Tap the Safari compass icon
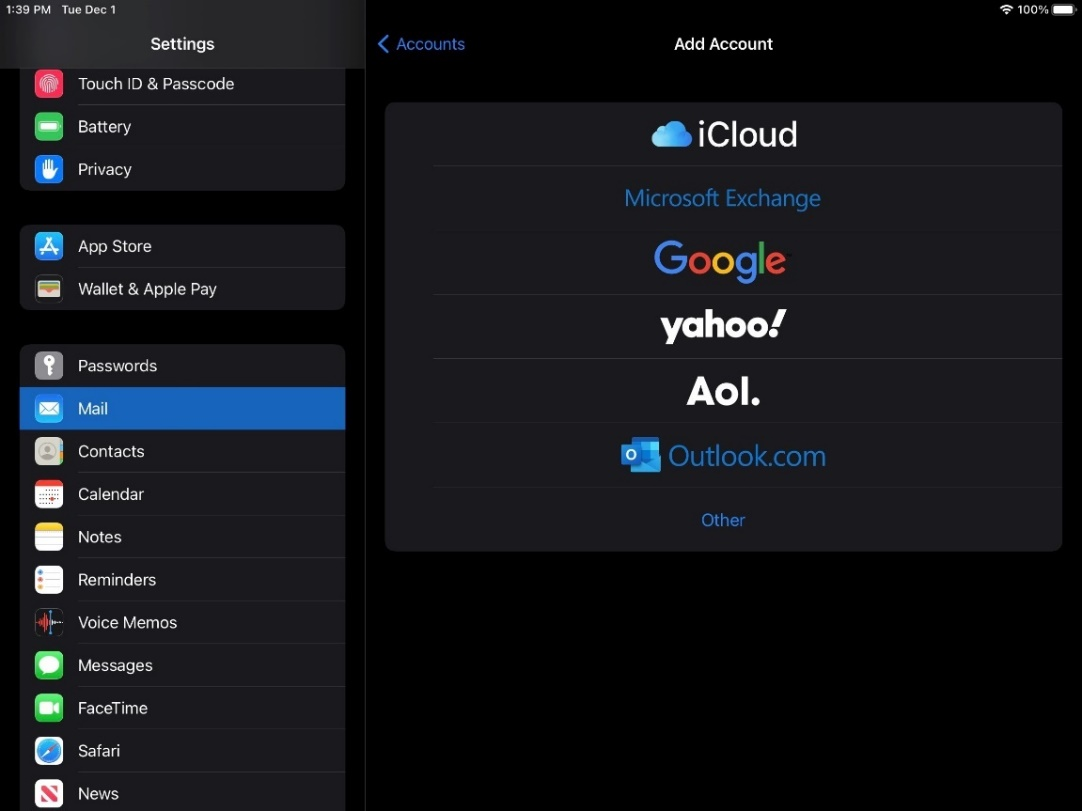The image size is (1082, 811). [49, 751]
